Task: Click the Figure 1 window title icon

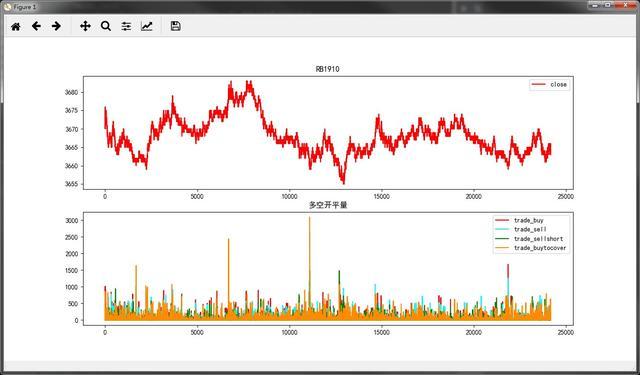Action: pos(7,6)
